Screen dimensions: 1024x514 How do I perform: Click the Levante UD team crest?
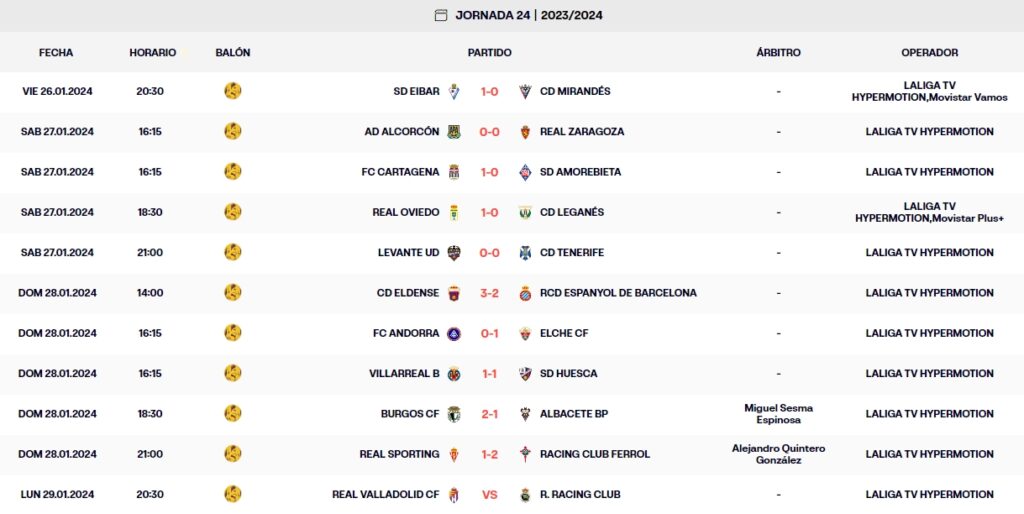454,253
